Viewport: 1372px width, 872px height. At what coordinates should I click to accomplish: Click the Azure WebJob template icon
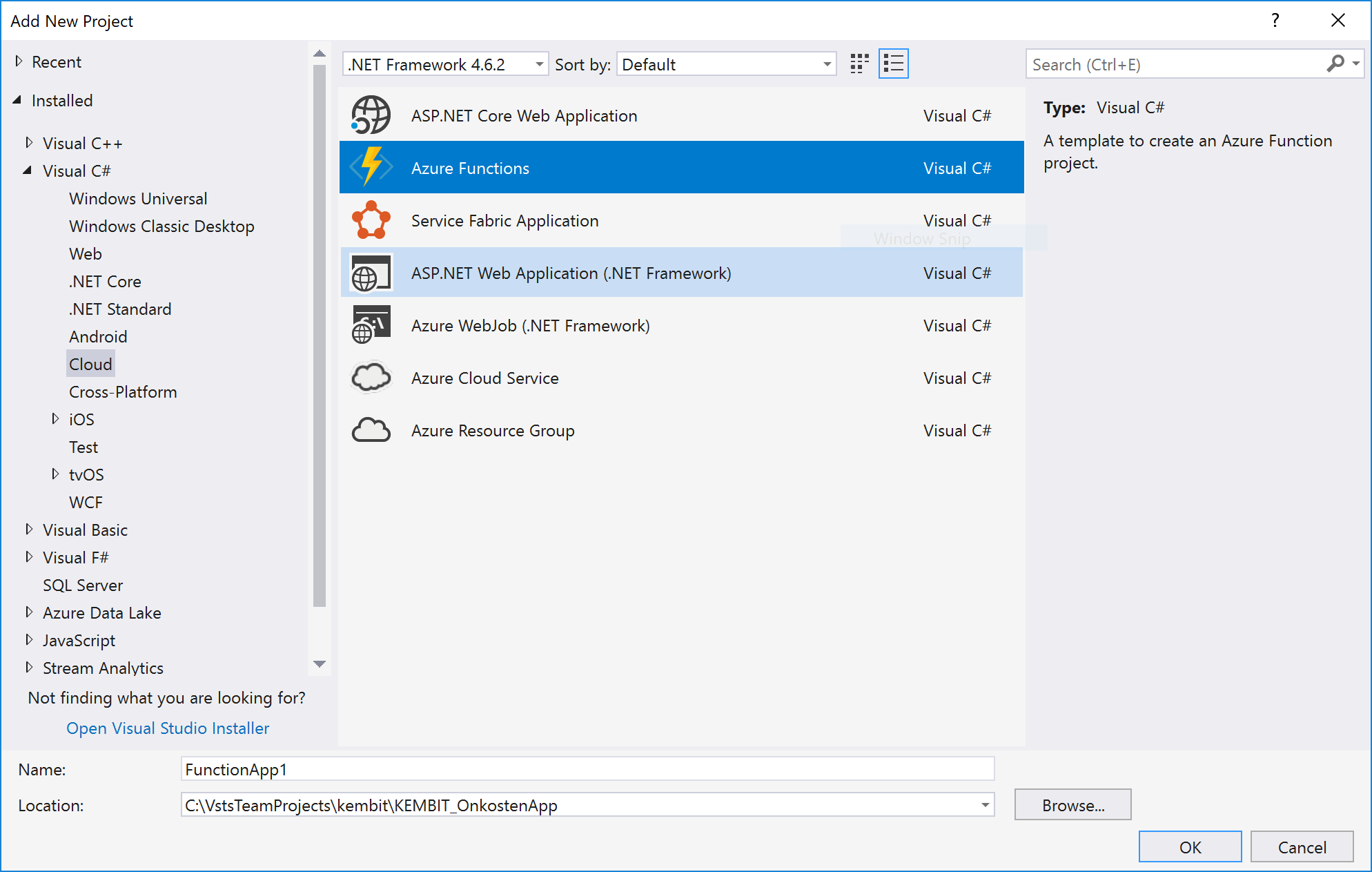point(371,324)
